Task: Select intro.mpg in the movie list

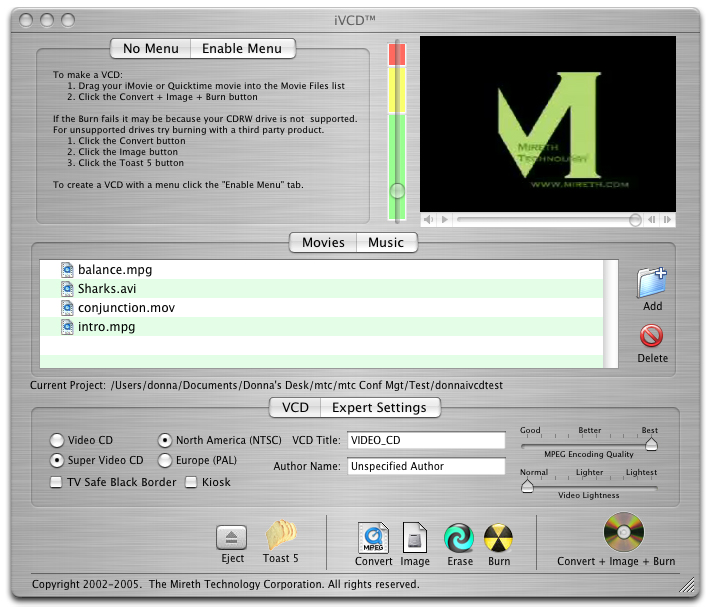Action: 321,327
